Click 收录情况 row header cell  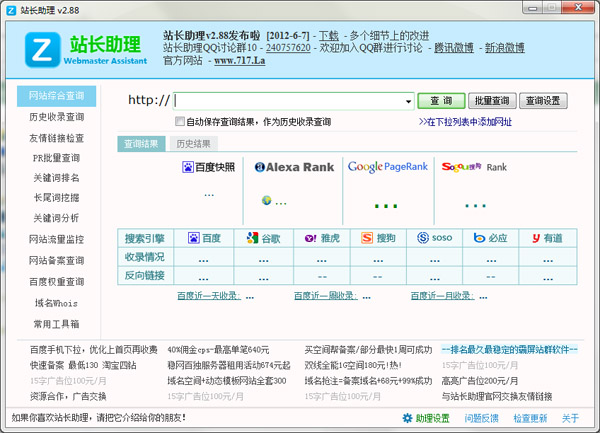[x=145, y=257]
